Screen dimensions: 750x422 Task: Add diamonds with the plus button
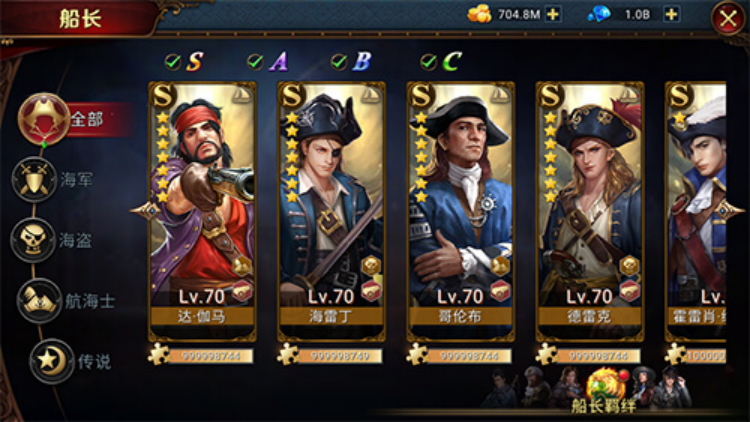point(672,14)
